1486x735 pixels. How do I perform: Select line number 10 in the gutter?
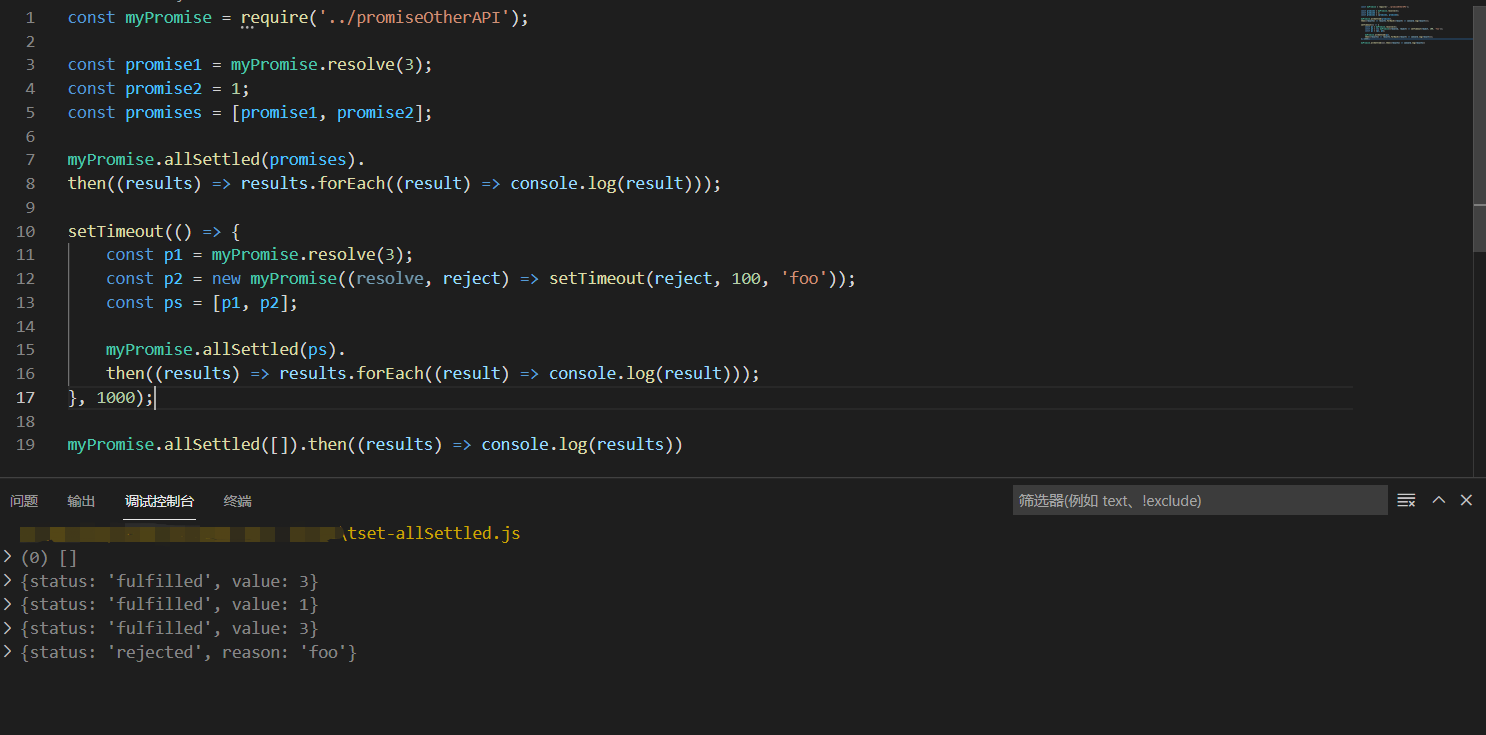point(26,231)
